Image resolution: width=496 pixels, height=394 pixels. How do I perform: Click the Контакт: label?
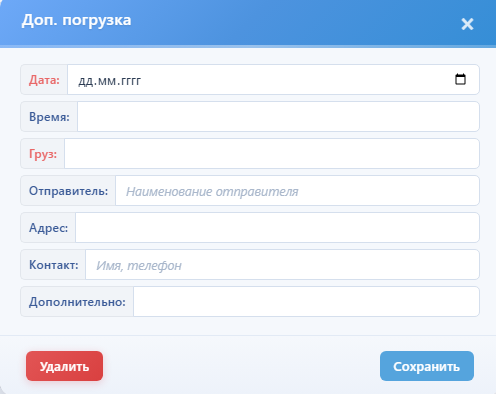53,265
